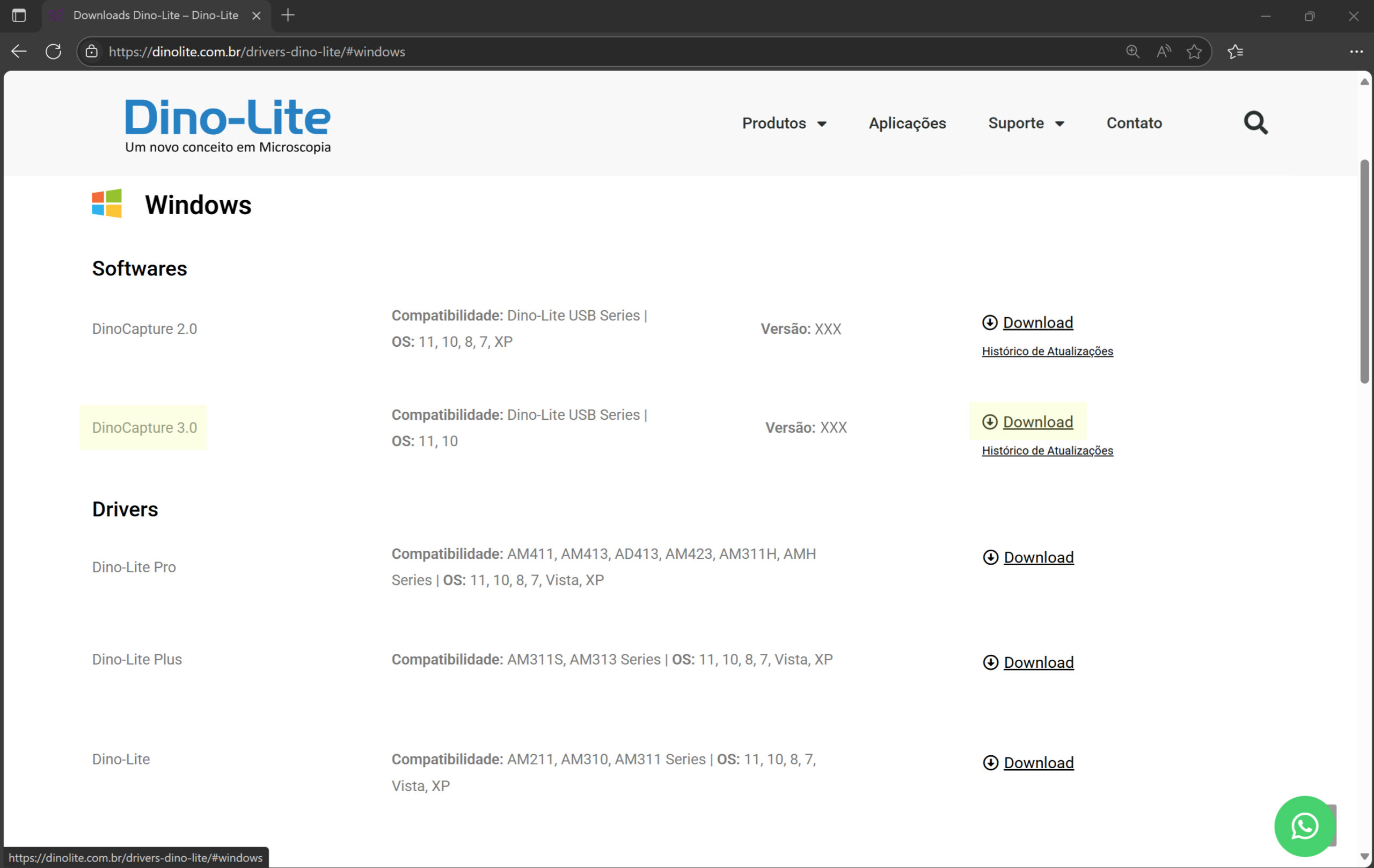The width and height of the screenshot is (1374, 868).
Task: Open the WhatsApp chat bubble
Action: [x=1305, y=826]
